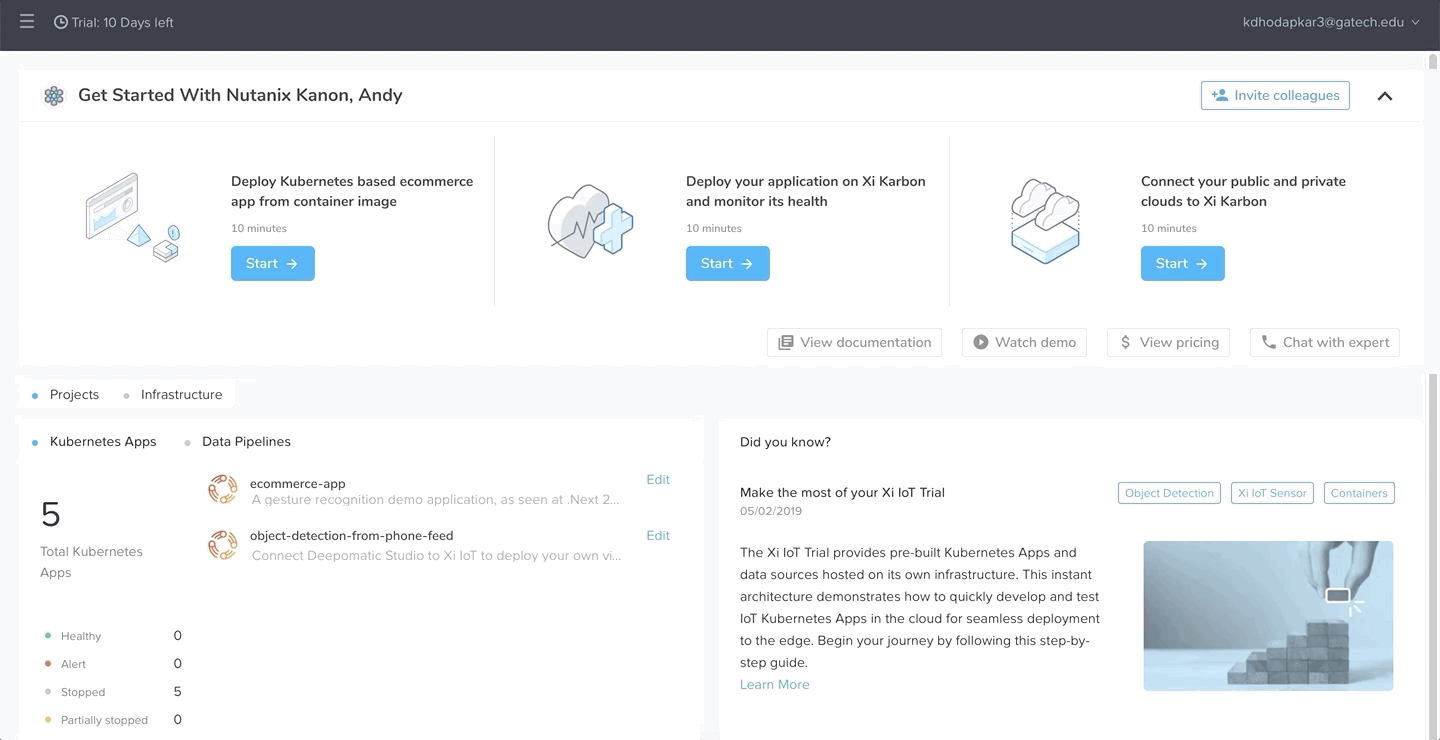The height and width of the screenshot is (740, 1440).
Task: Click the object-detection-from-phone-feed row icon
Action: (222, 545)
